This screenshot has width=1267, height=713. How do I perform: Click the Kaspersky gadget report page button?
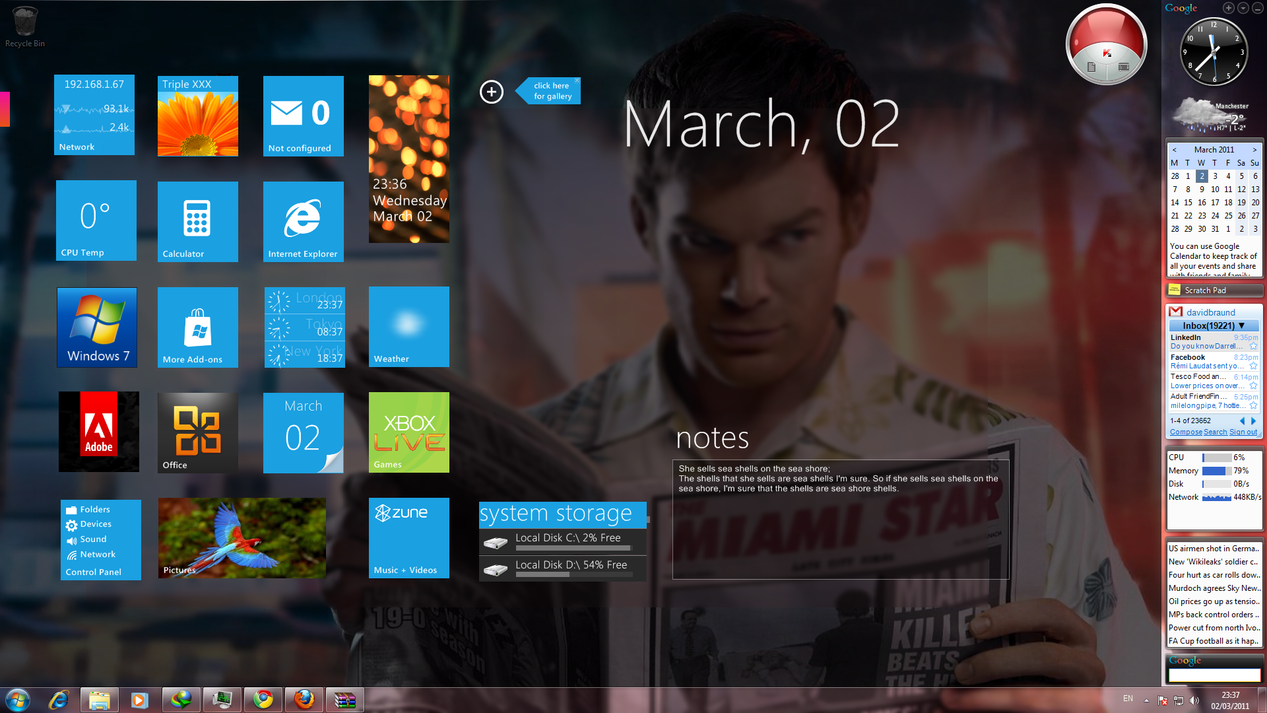(x=1091, y=67)
